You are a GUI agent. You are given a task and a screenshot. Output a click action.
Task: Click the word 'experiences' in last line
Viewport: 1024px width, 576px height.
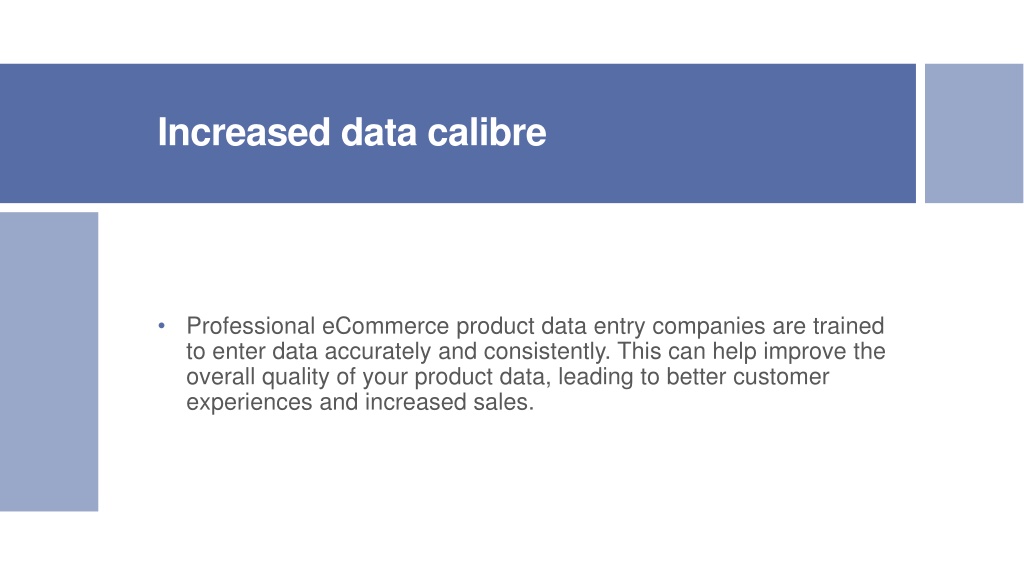tap(249, 402)
